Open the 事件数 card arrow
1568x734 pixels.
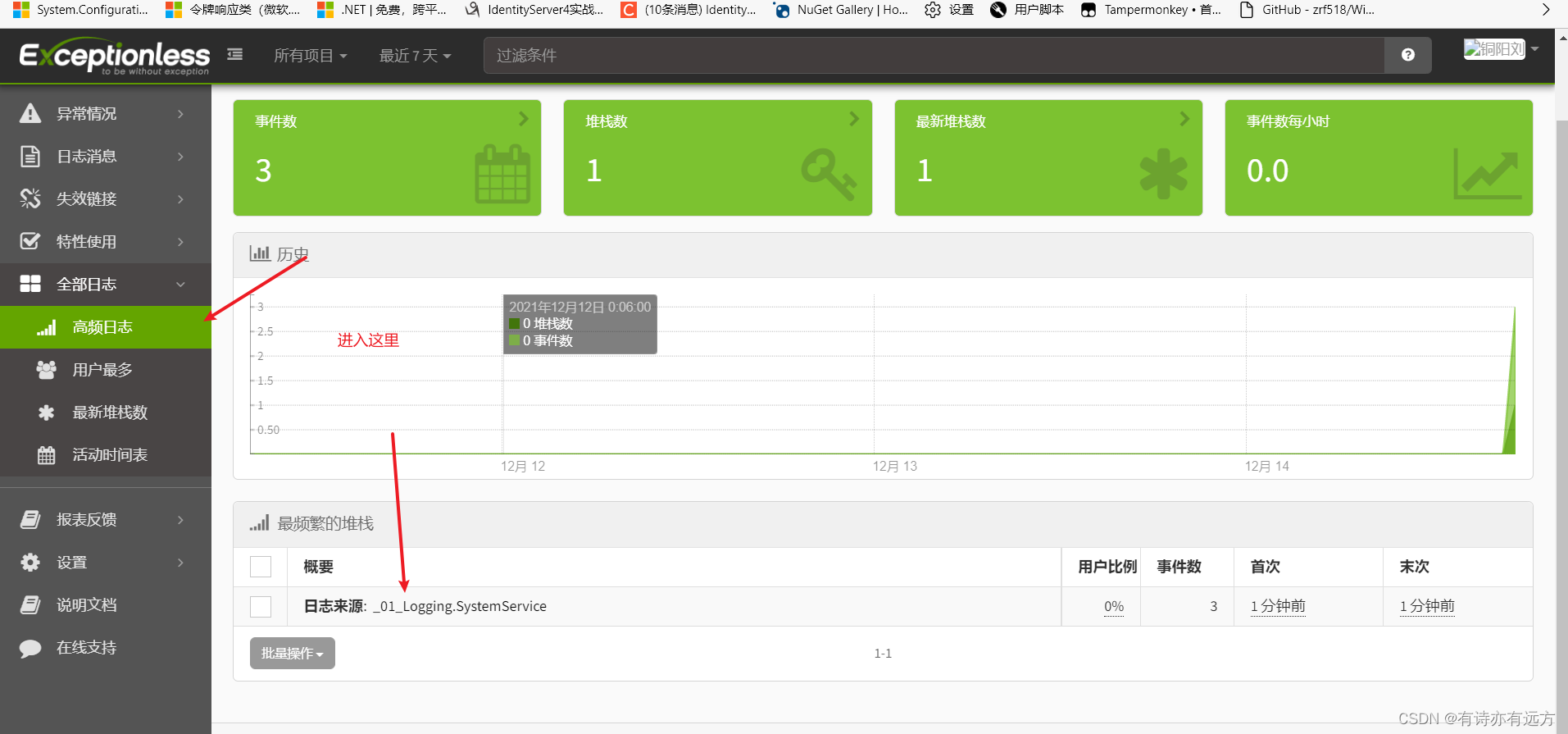(x=524, y=119)
